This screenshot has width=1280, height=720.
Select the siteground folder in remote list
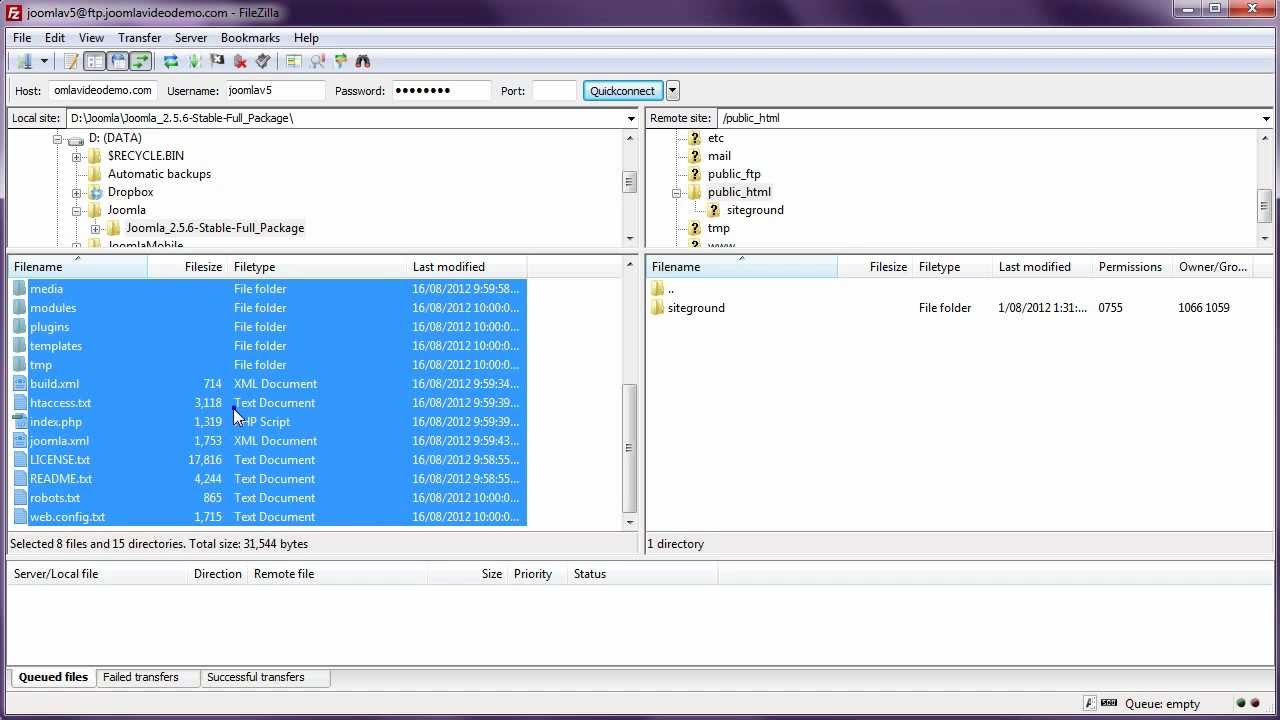click(696, 308)
